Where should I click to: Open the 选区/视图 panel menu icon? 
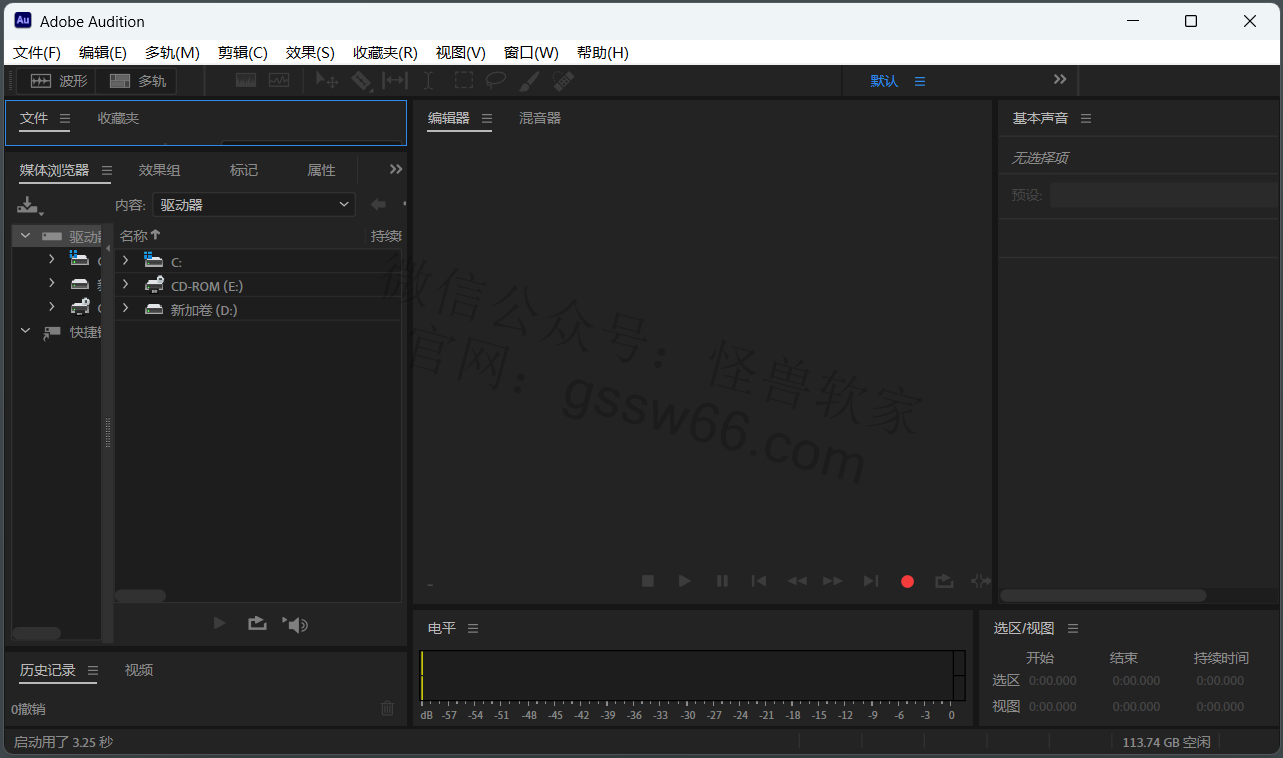click(1073, 628)
